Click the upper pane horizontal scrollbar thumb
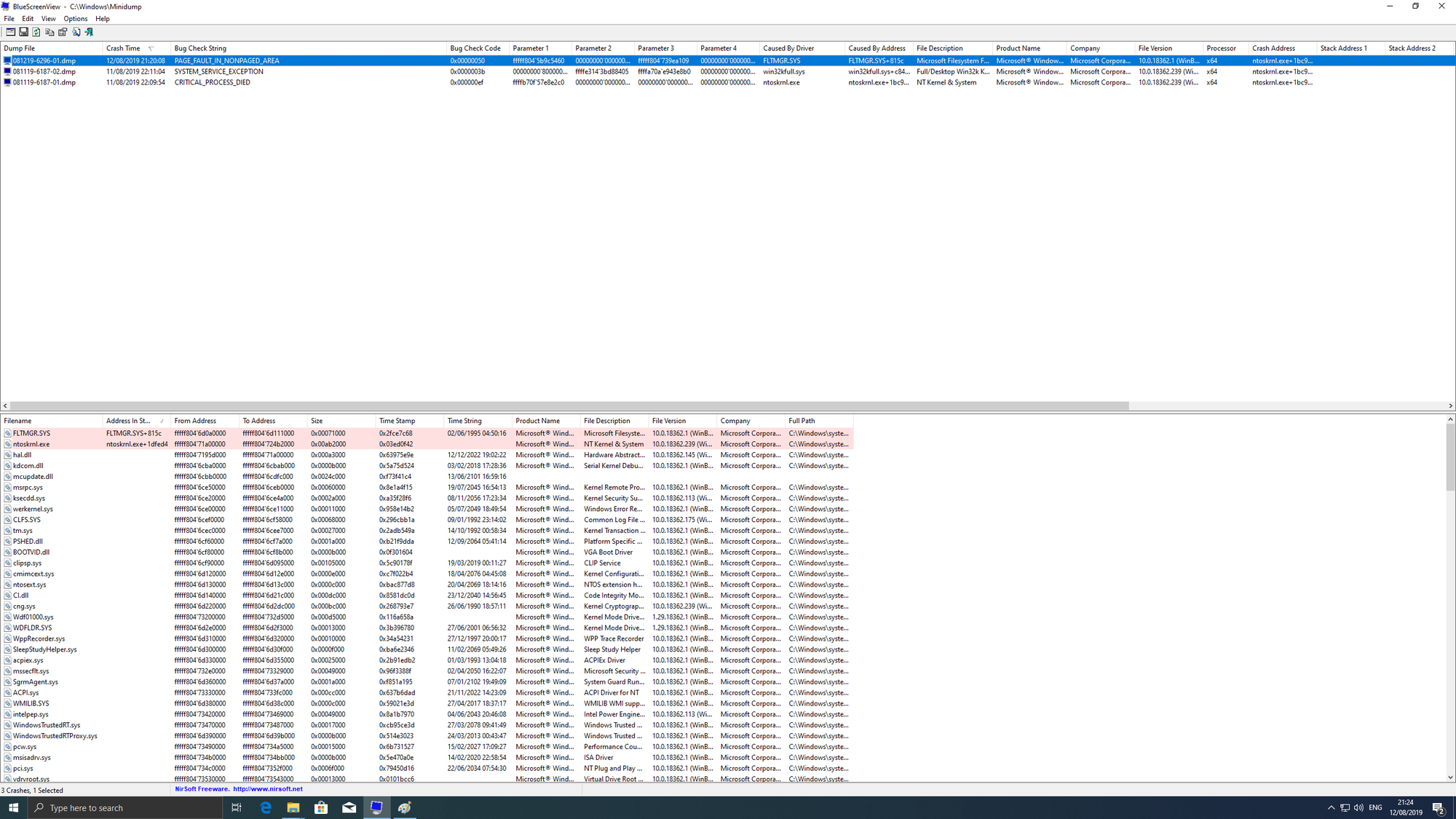 (569, 406)
